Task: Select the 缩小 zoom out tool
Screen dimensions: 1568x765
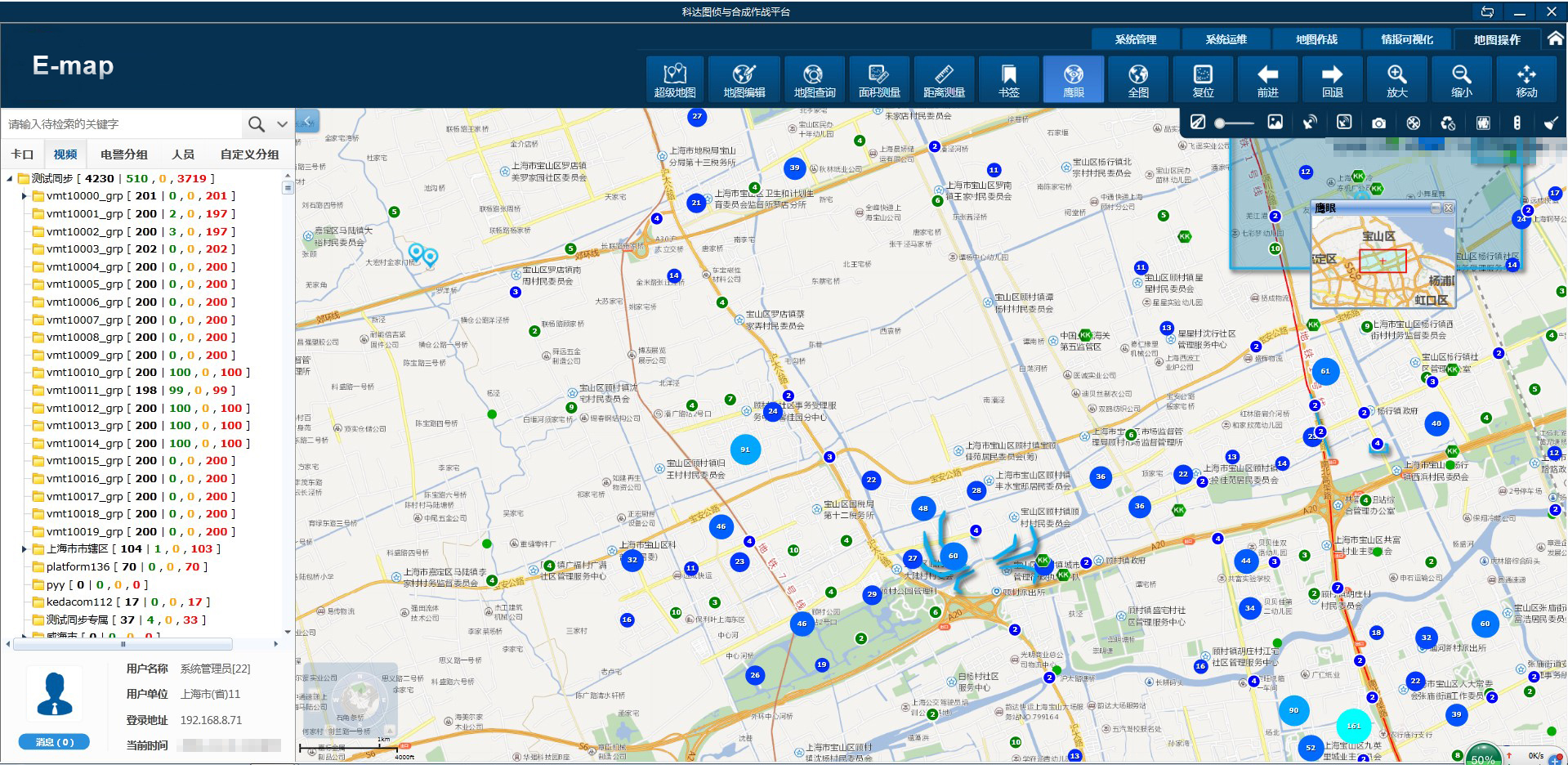Action: tap(1461, 79)
